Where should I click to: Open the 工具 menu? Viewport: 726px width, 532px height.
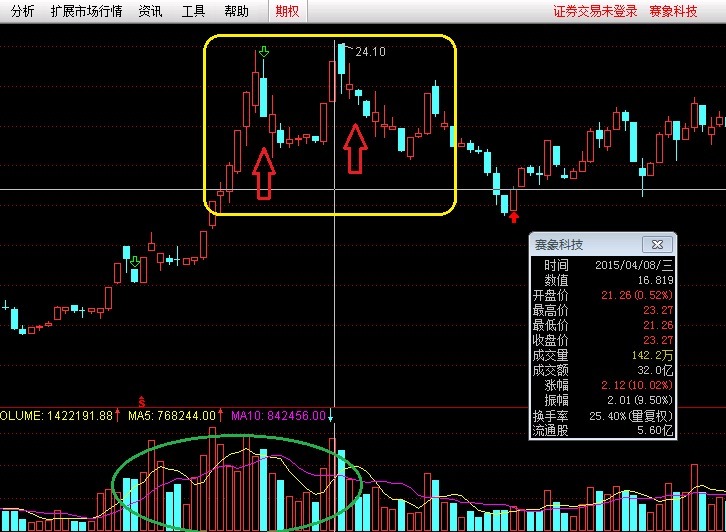click(194, 12)
